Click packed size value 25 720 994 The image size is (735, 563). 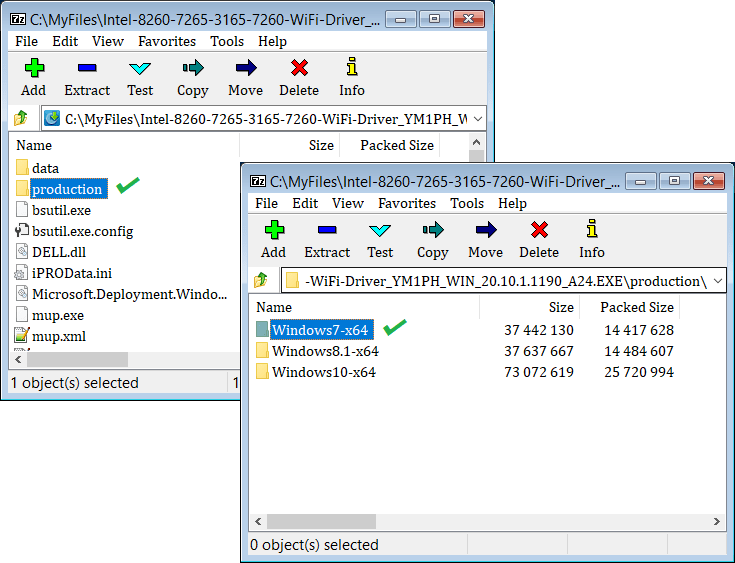coord(639,372)
